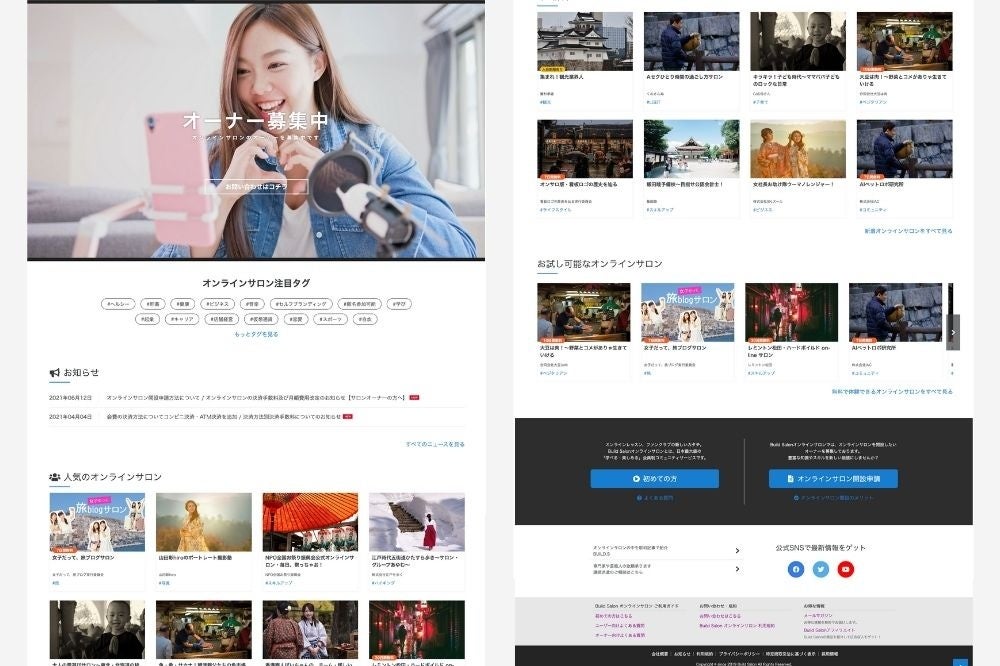Click the Facebook icon under 公式SNS

point(795,569)
